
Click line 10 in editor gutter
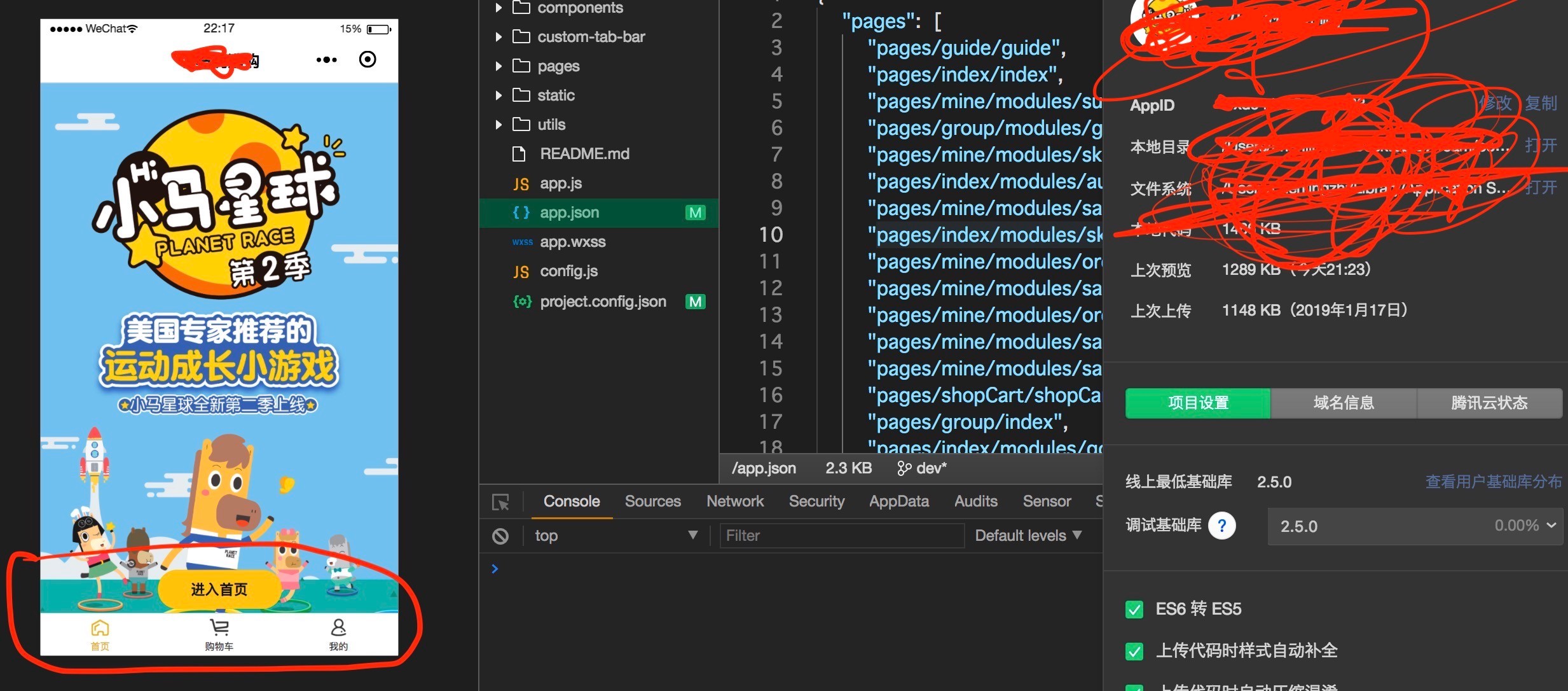[x=771, y=235]
